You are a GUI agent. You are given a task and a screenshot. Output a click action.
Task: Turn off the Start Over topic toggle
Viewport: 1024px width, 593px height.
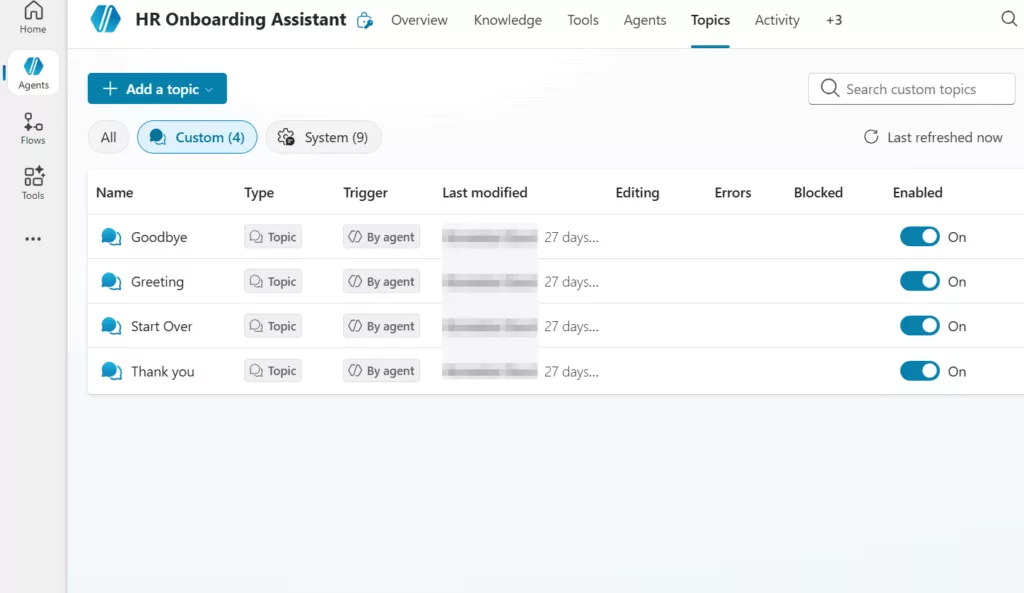click(920, 326)
